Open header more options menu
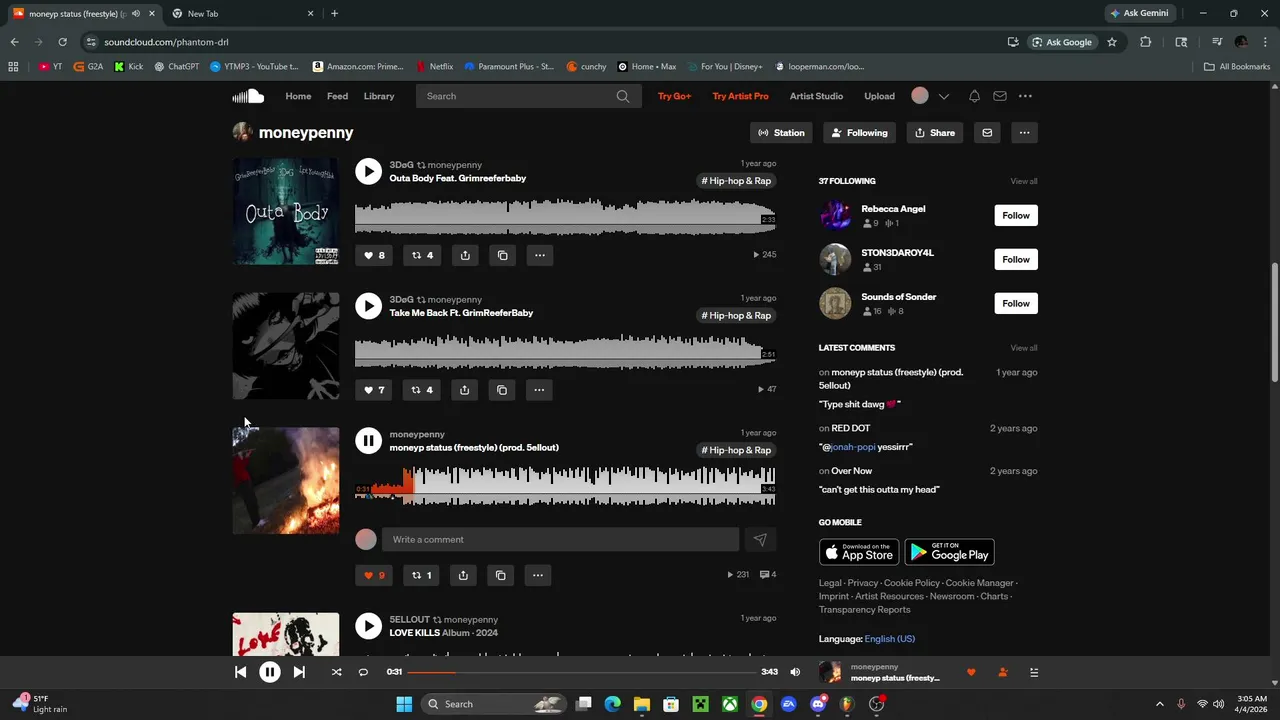This screenshot has width=1280, height=720. tap(1025, 96)
